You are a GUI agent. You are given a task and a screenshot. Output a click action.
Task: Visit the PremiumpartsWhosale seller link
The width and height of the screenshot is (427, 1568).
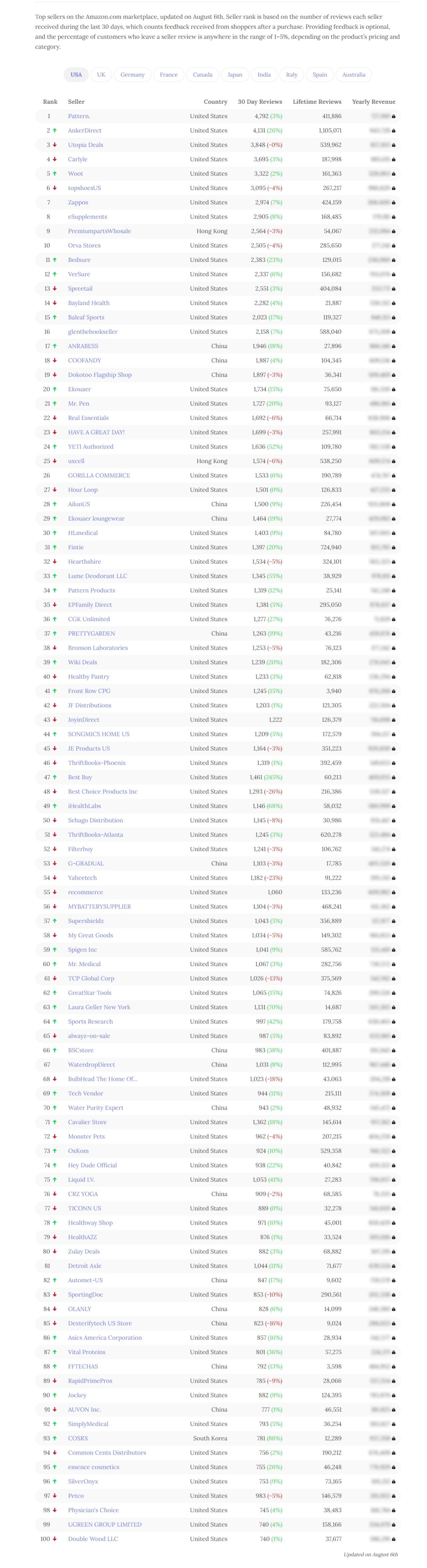tap(99, 231)
